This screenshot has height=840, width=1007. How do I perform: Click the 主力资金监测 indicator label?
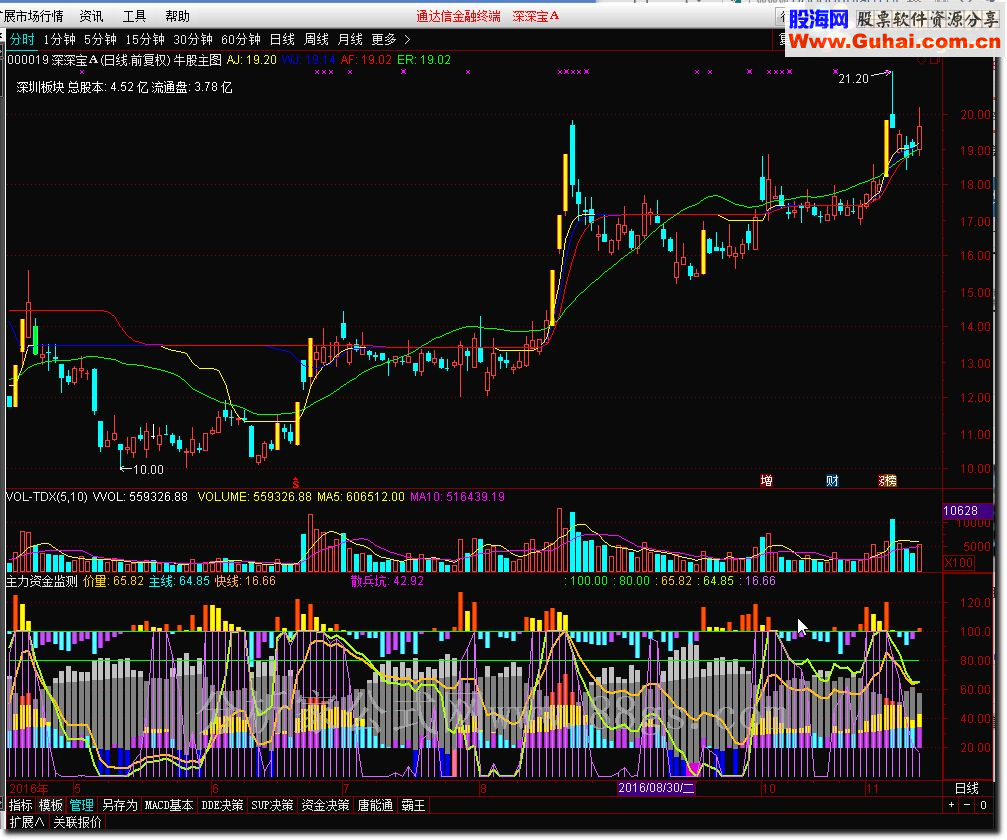(x=42, y=581)
